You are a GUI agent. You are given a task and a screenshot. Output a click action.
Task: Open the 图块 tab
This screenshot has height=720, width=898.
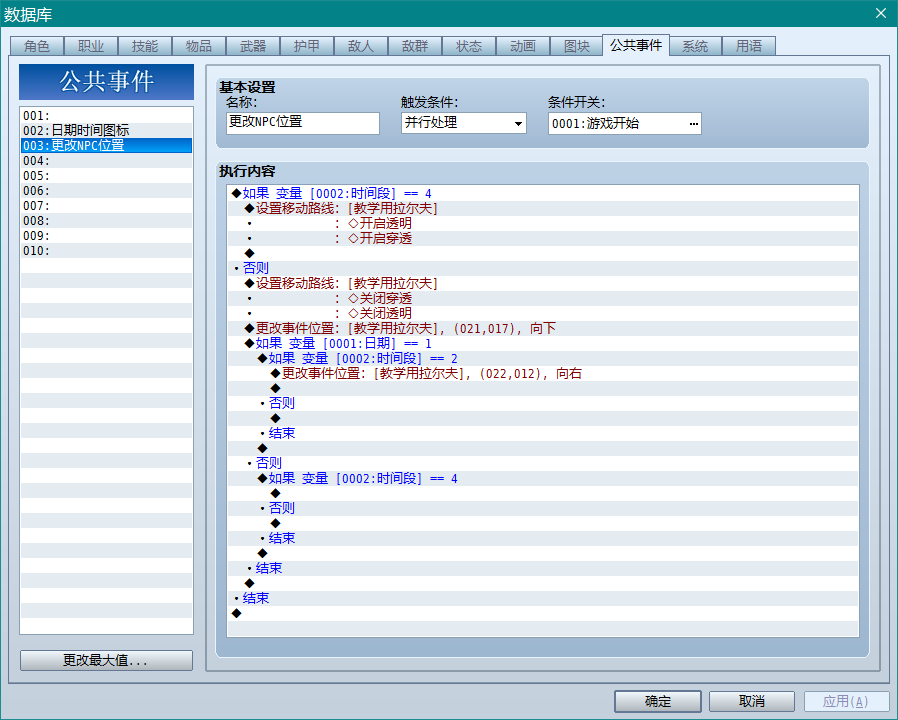(576, 46)
